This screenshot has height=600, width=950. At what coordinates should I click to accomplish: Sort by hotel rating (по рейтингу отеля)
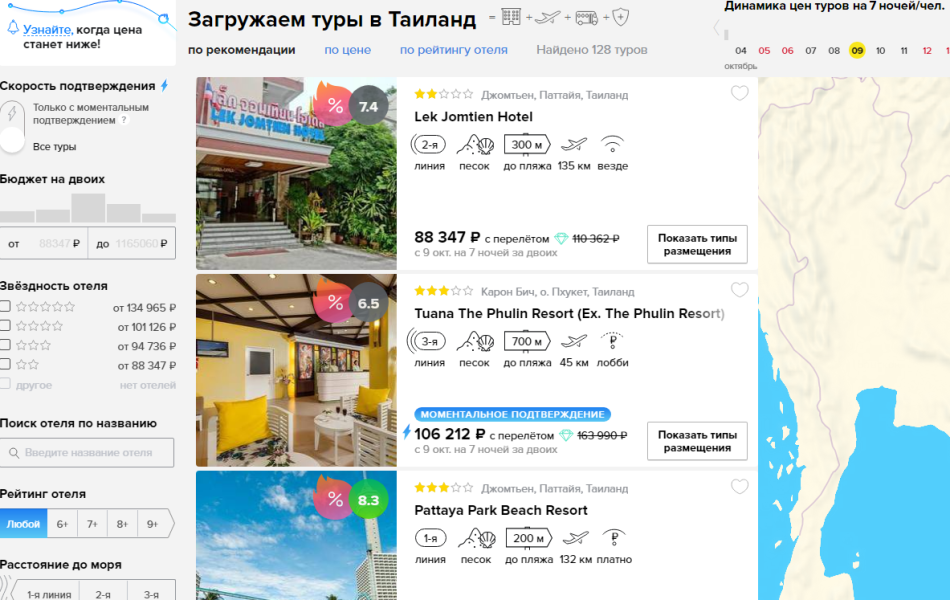coord(453,50)
